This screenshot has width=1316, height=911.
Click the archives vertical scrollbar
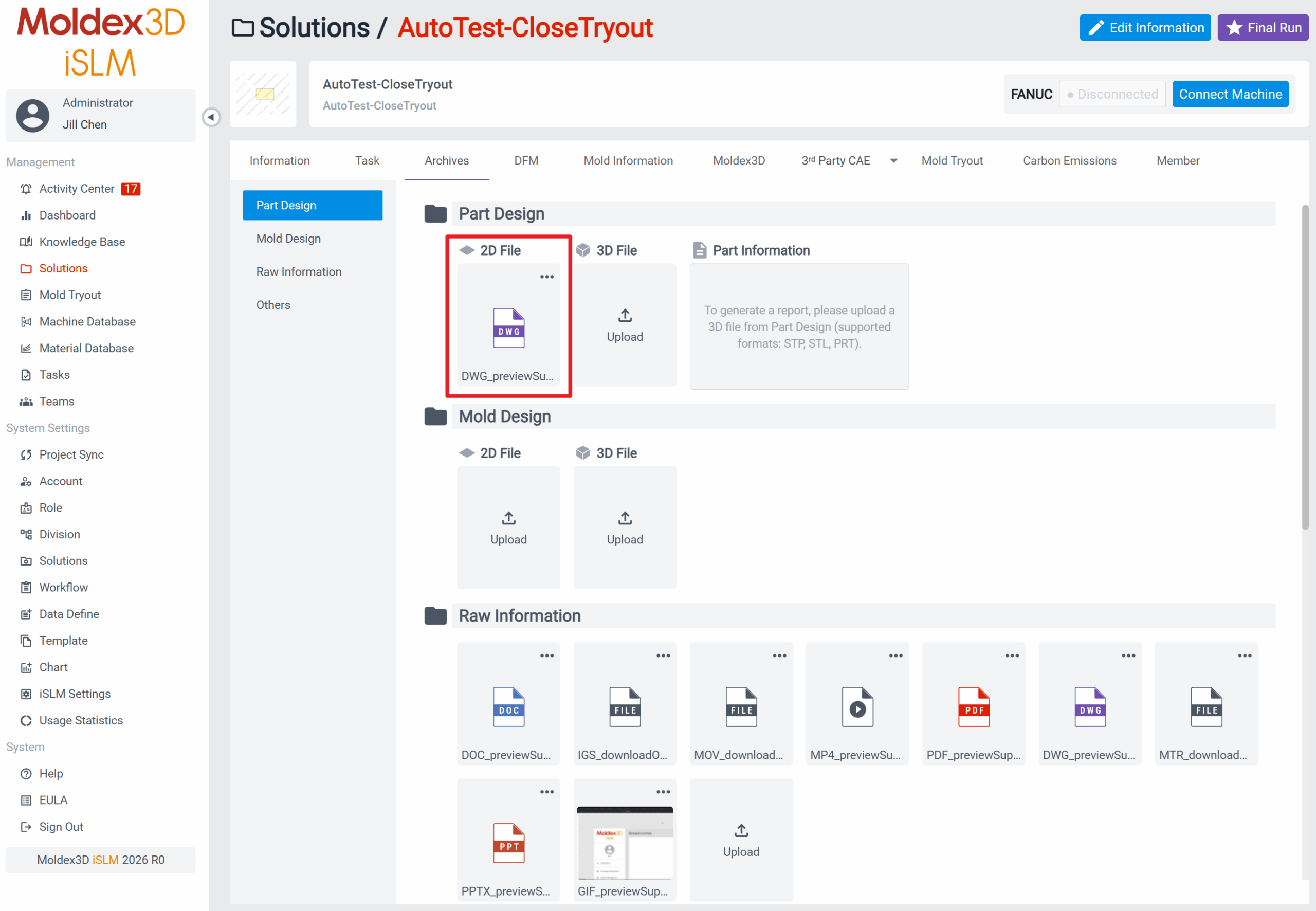click(1305, 368)
